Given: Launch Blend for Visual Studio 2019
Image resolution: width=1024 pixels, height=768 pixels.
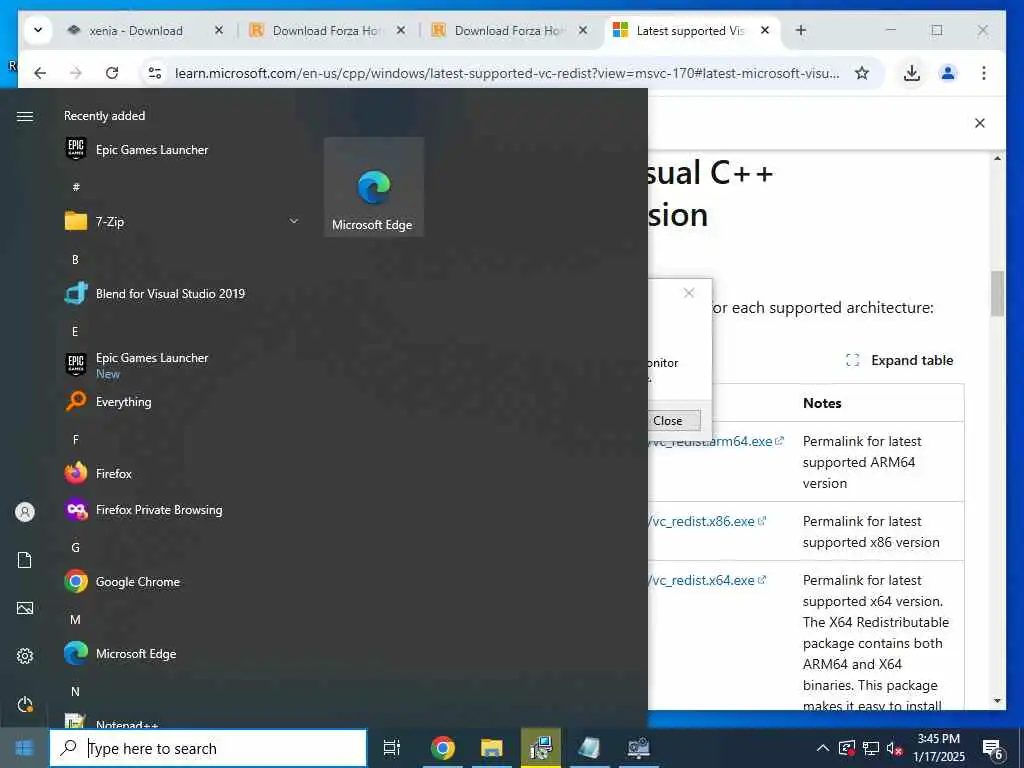Looking at the screenshot, I should 155,294.
